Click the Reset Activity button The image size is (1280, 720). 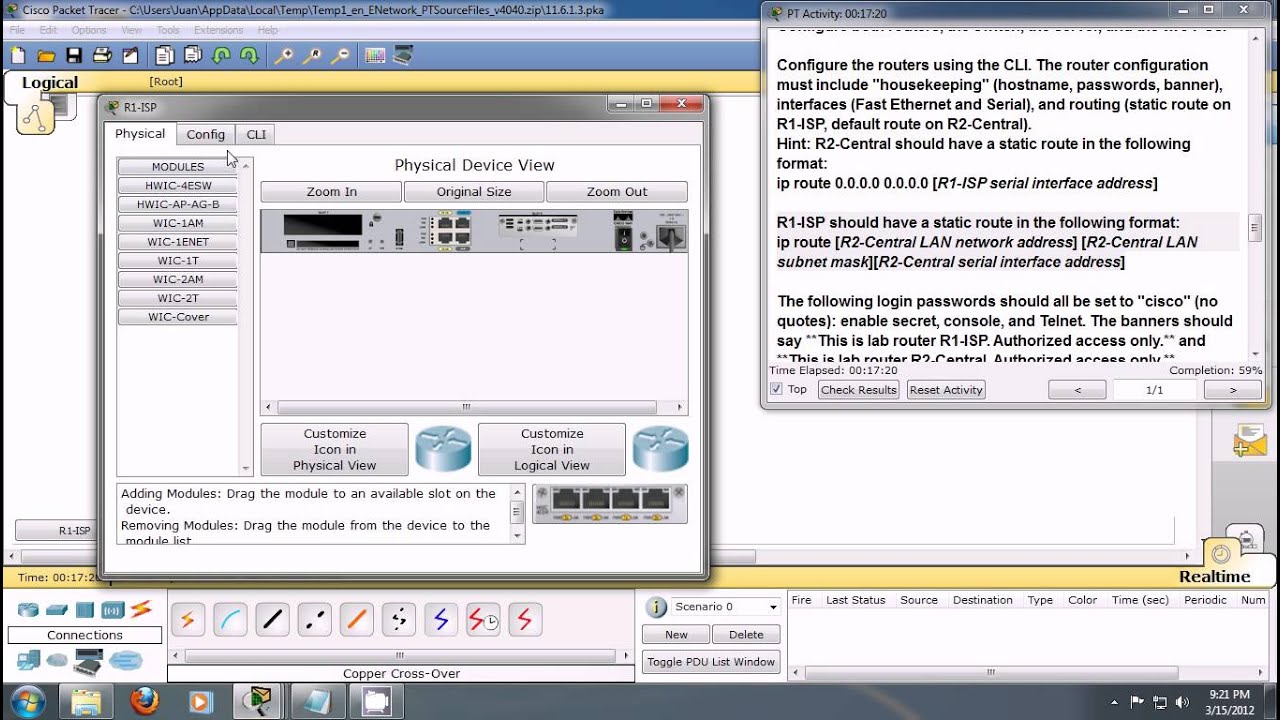pyautogui.click(x=946, y=390)
